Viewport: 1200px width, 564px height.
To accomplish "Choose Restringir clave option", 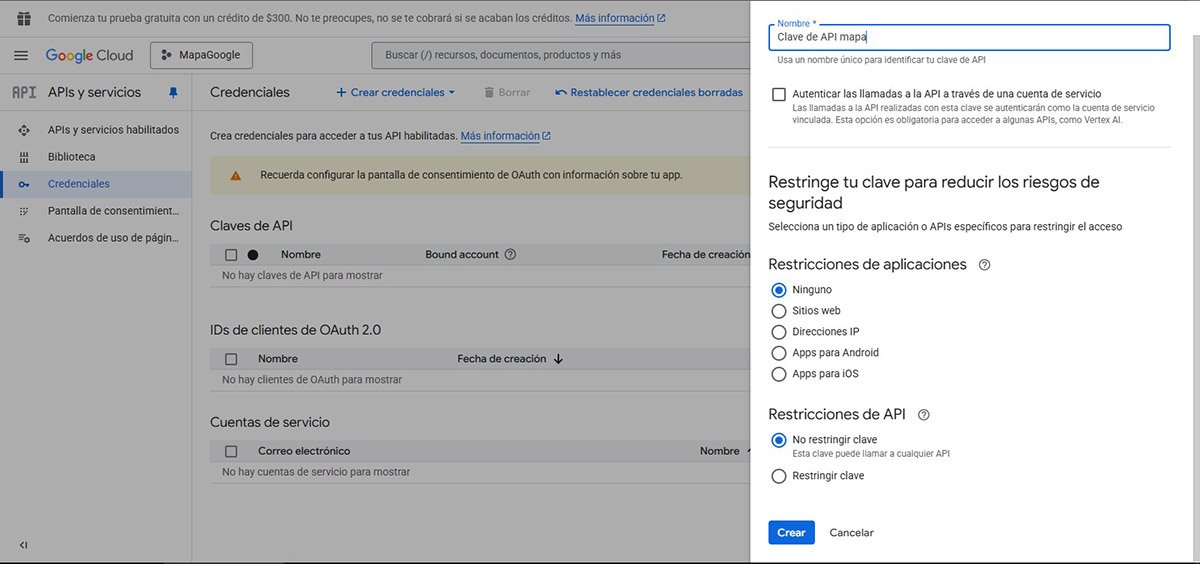I will (x=779, y=476).
